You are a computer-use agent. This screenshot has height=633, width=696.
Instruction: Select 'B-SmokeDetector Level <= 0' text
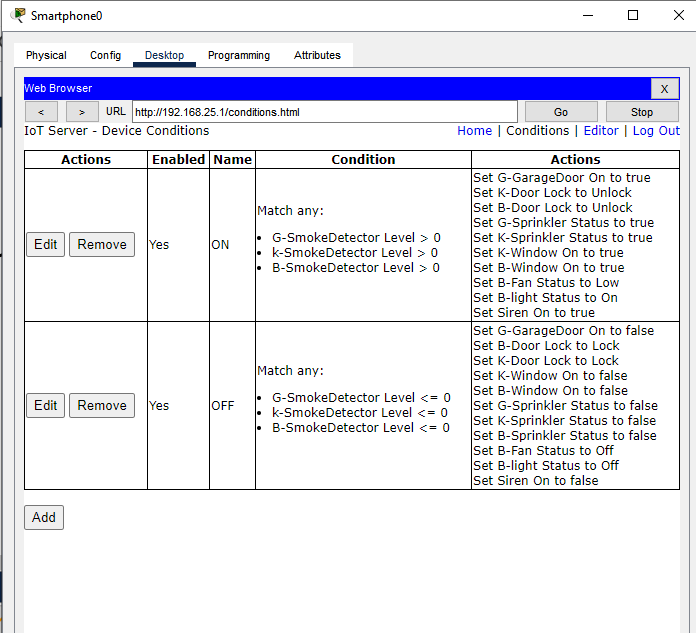coord(361,428)
